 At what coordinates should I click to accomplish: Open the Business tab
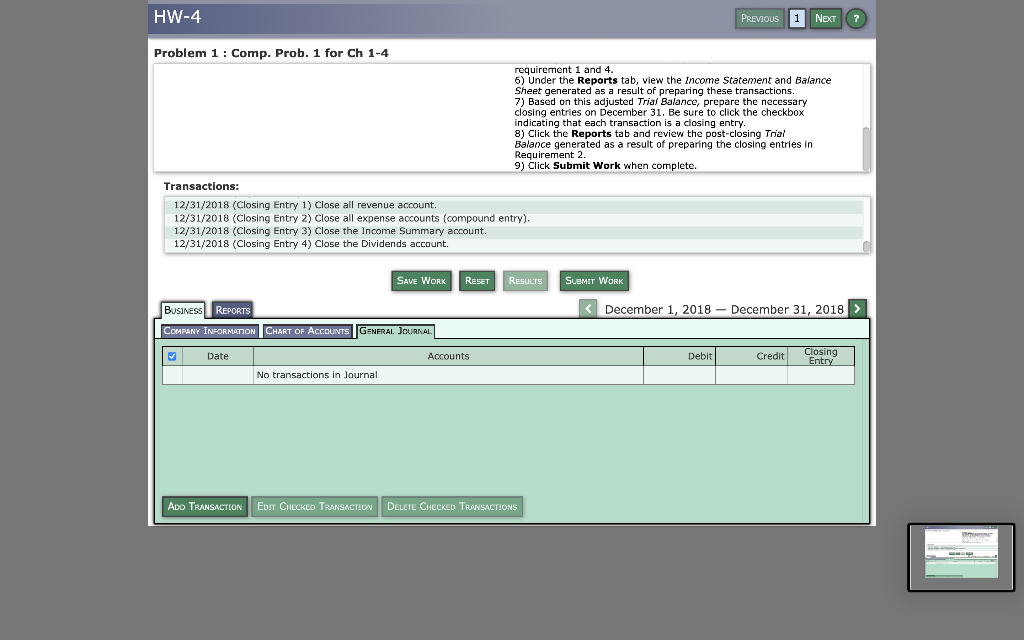[x=182, y=309]
